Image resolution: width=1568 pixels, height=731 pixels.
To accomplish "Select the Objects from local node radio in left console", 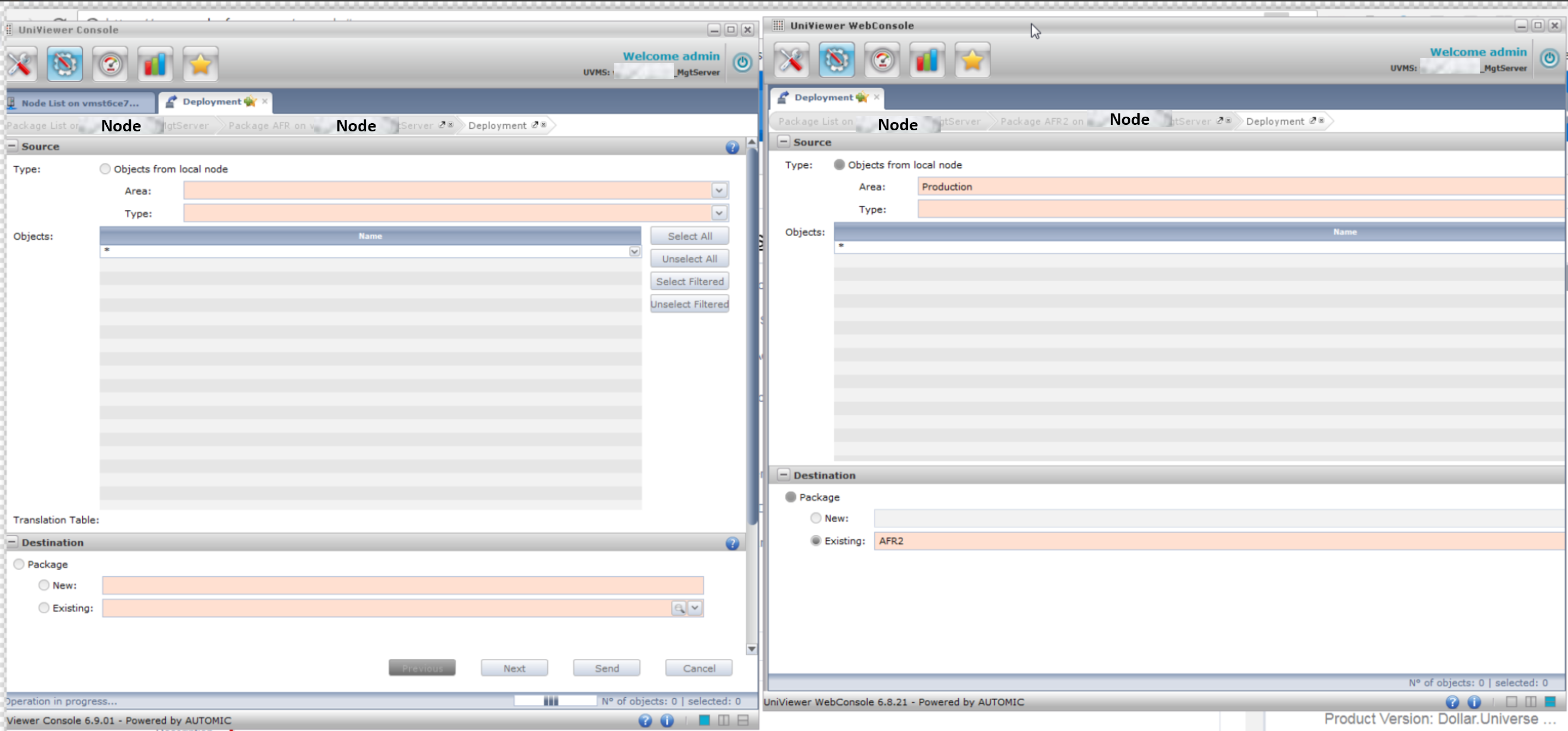I will pos(105,169).
